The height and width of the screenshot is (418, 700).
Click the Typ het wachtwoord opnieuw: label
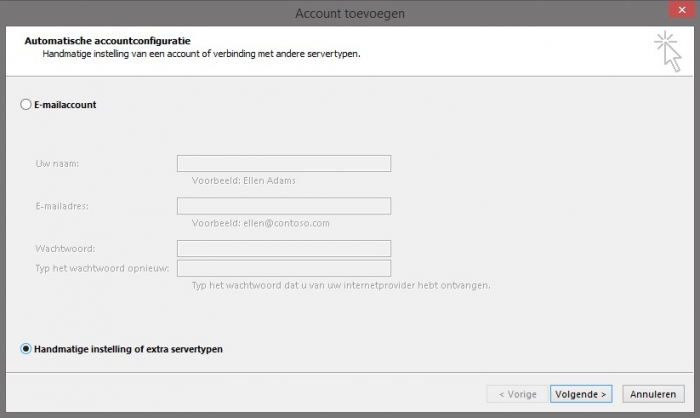coord(103,268)
